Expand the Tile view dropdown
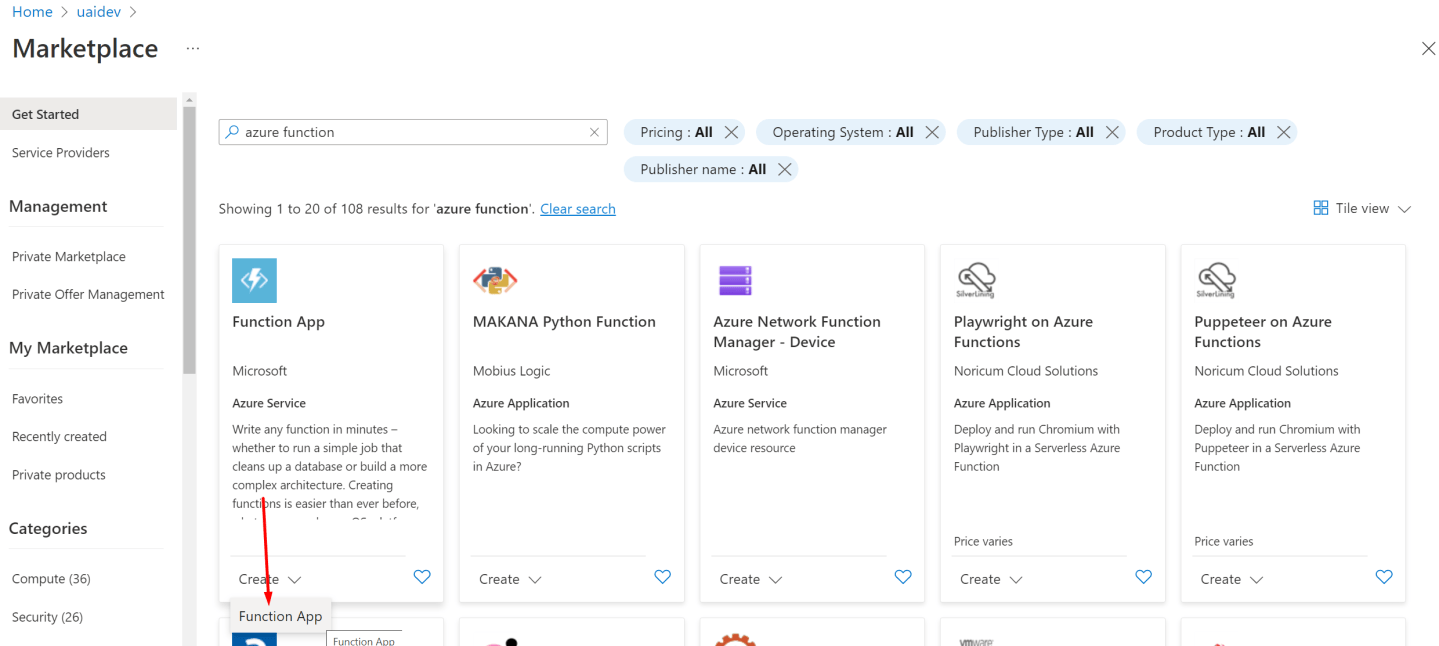 pos(1404,209)
